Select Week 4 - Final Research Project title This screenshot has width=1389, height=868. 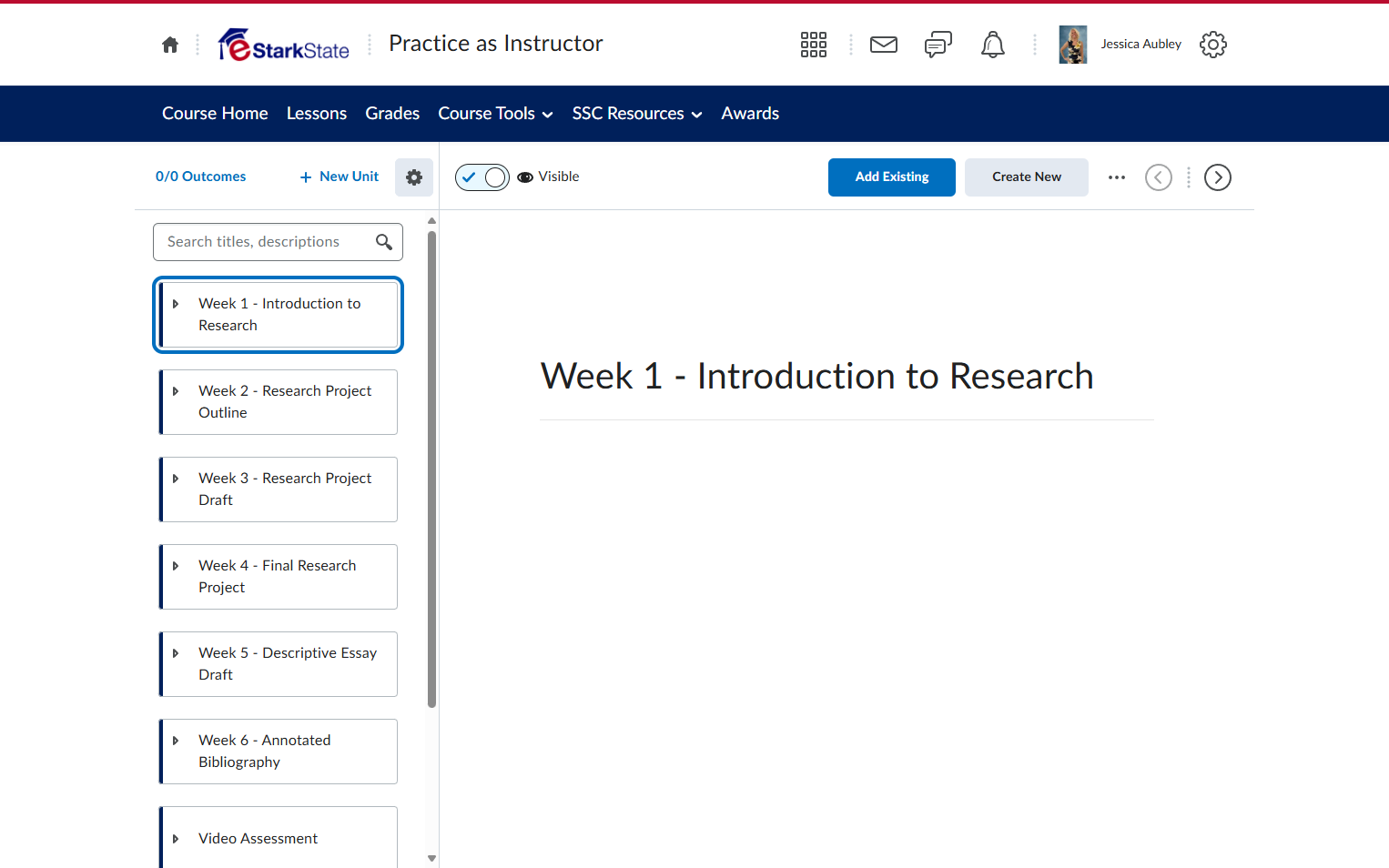coord(278,577)
